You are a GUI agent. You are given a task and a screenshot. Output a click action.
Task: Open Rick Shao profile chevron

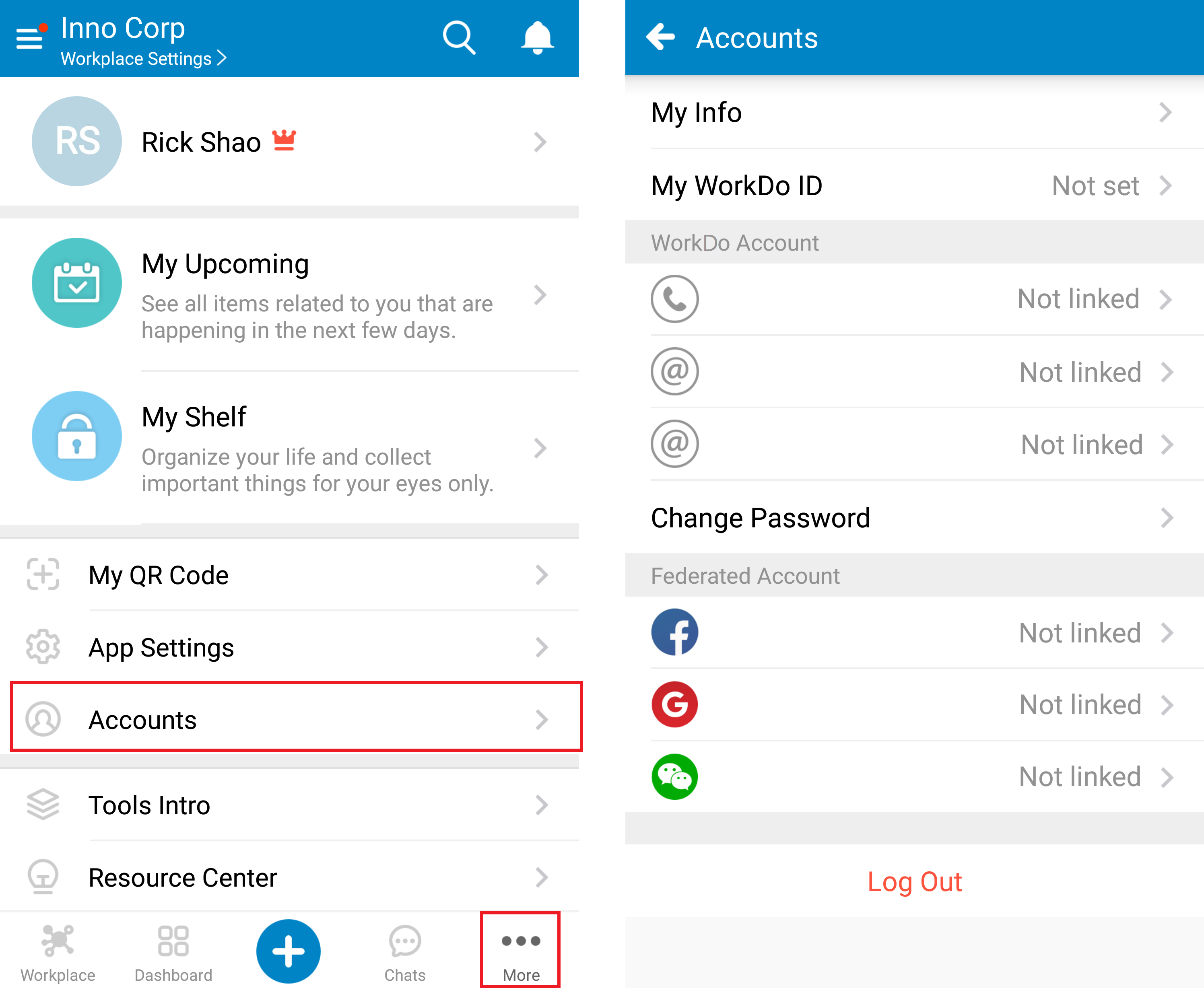point(540,142)
